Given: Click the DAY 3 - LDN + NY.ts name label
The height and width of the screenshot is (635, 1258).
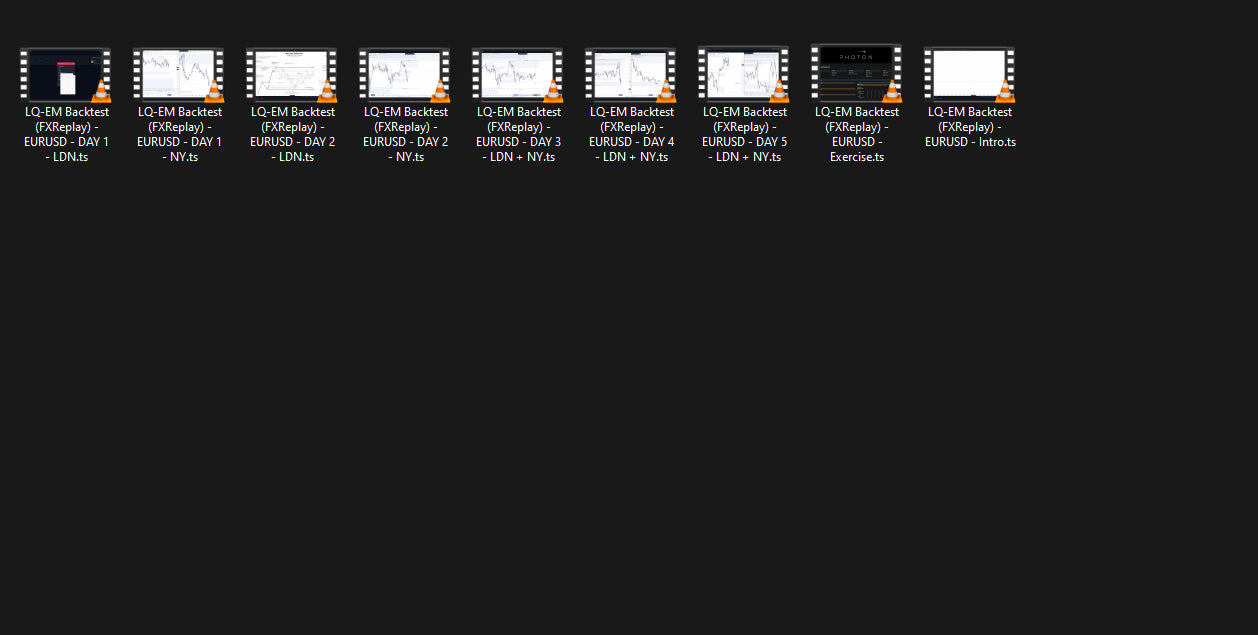Looking at the screenshot, I should coord(518,135).
